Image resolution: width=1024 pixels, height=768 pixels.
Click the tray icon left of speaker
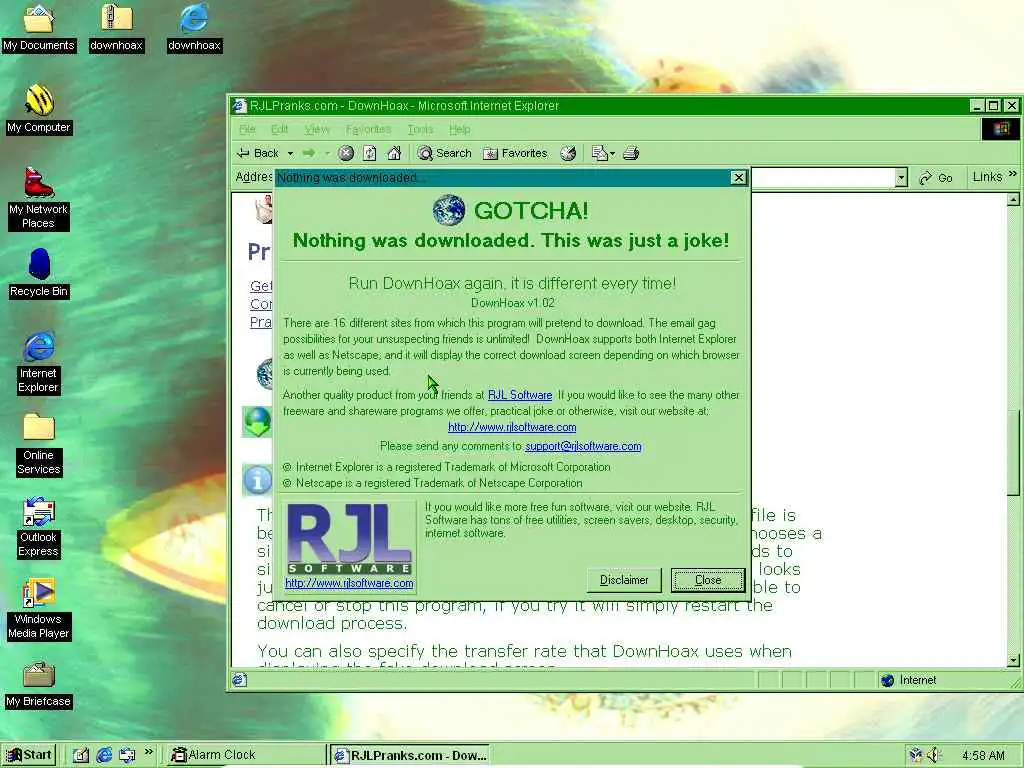coord(916,755)
